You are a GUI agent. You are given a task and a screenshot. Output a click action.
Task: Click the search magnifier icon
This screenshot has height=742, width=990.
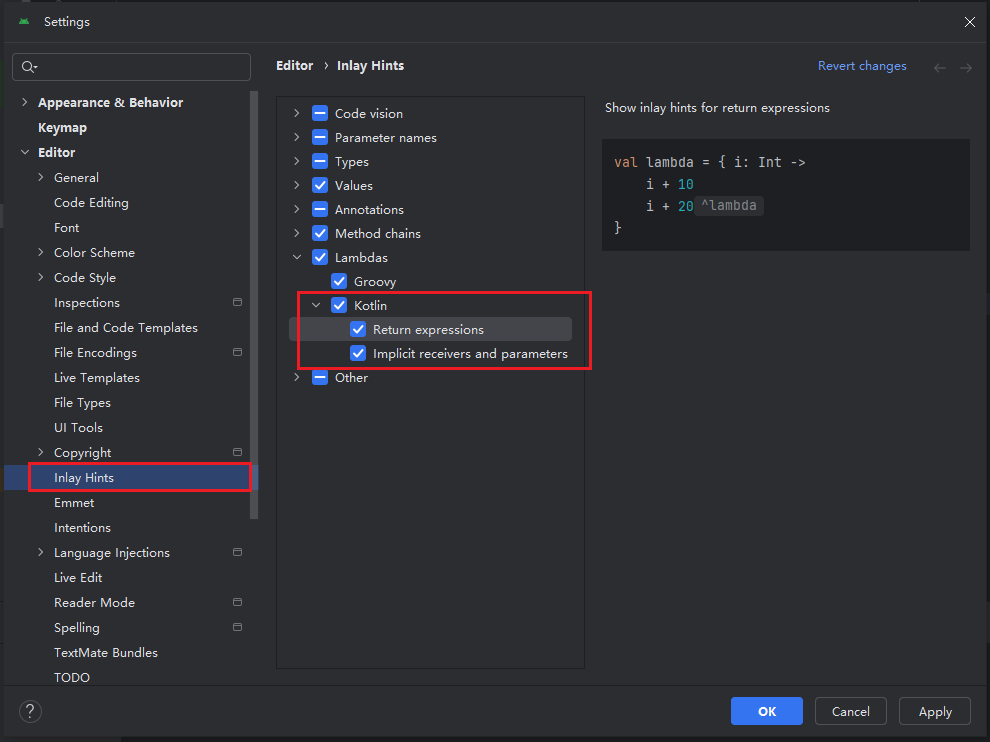[29, 67]
